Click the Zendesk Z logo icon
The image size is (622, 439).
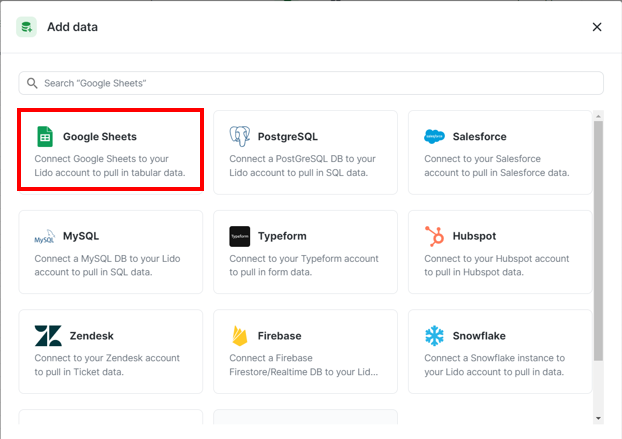(48, 336)
